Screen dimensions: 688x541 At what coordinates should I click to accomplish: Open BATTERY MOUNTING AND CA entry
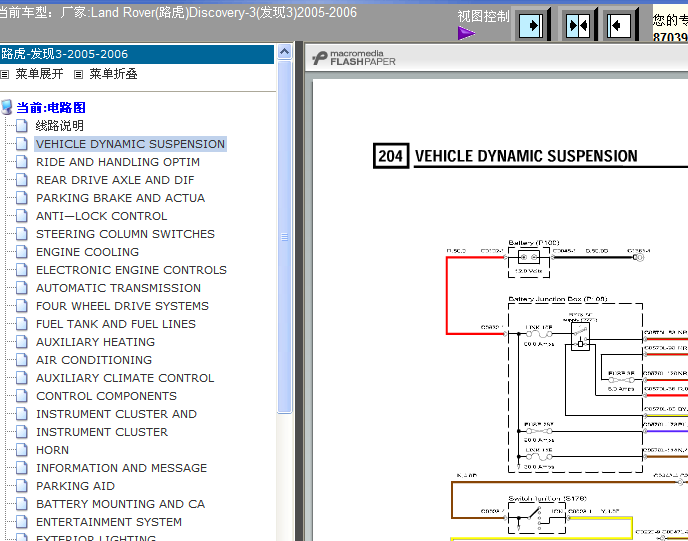point(121,504)
